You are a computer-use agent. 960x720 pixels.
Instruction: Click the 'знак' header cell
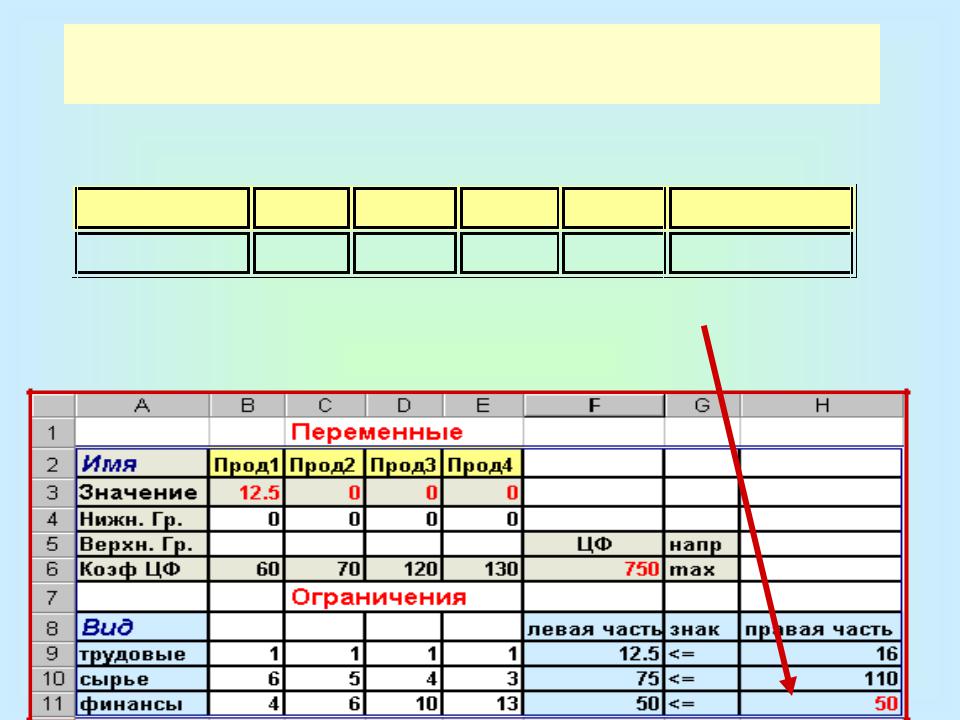click(x=702, y=627)
